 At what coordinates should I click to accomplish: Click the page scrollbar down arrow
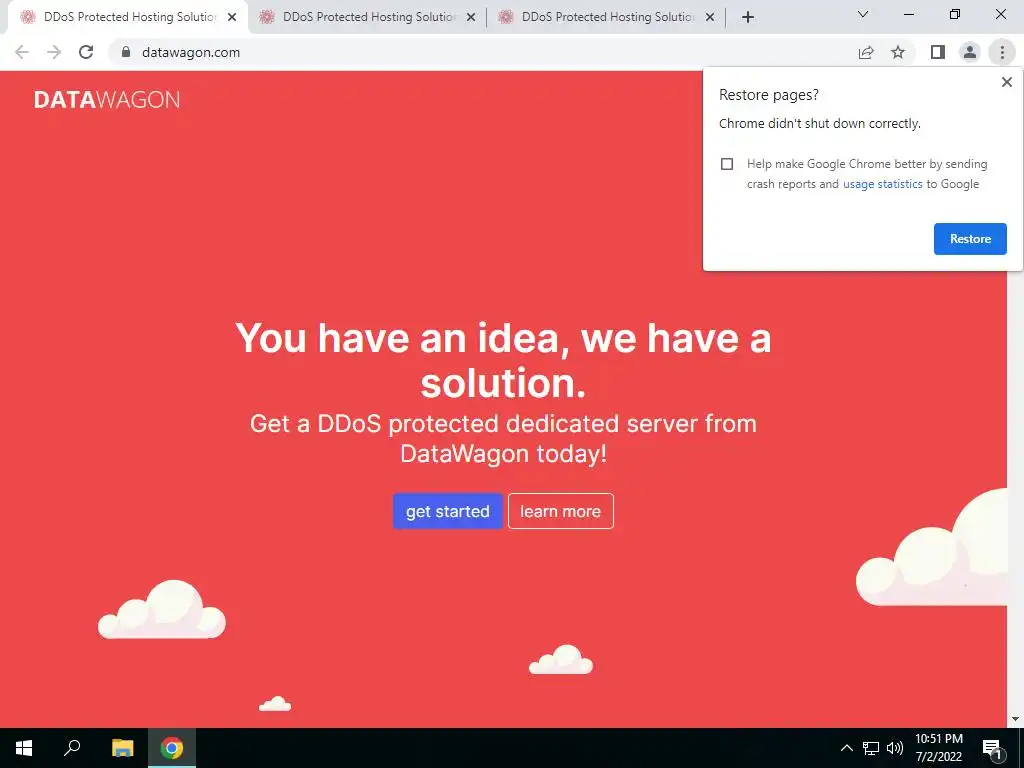click(x=1015, y=720)
